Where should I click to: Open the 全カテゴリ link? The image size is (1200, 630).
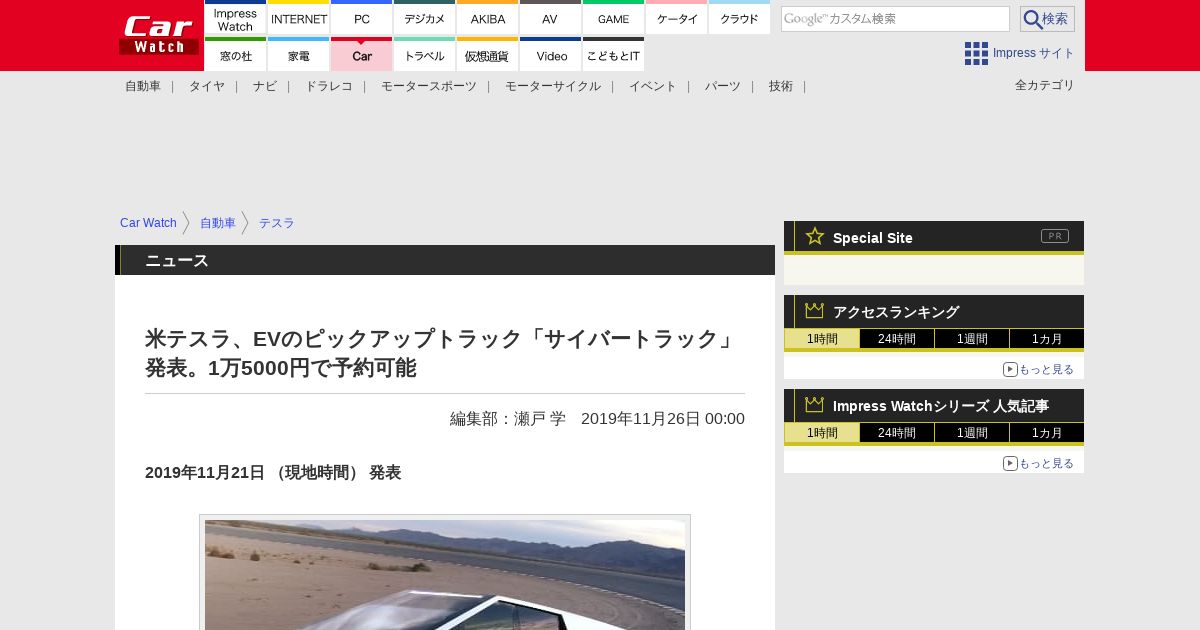(1045, 85)
